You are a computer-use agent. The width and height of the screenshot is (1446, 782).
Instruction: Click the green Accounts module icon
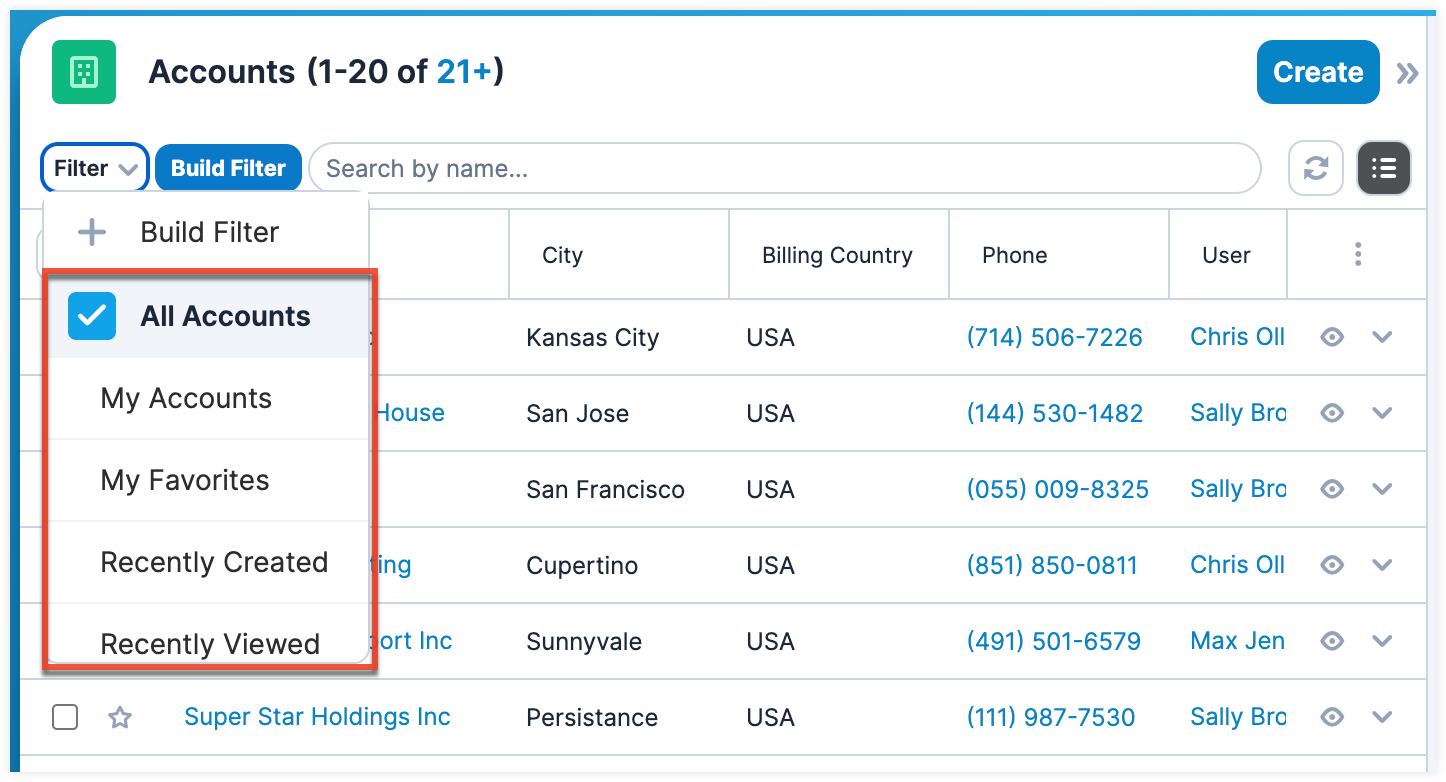[84, 72]
